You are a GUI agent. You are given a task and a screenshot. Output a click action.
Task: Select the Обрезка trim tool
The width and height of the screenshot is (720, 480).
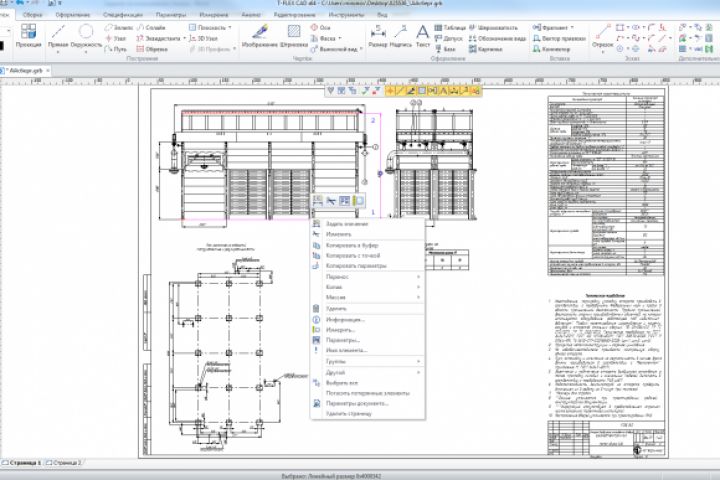coord(152,49)
